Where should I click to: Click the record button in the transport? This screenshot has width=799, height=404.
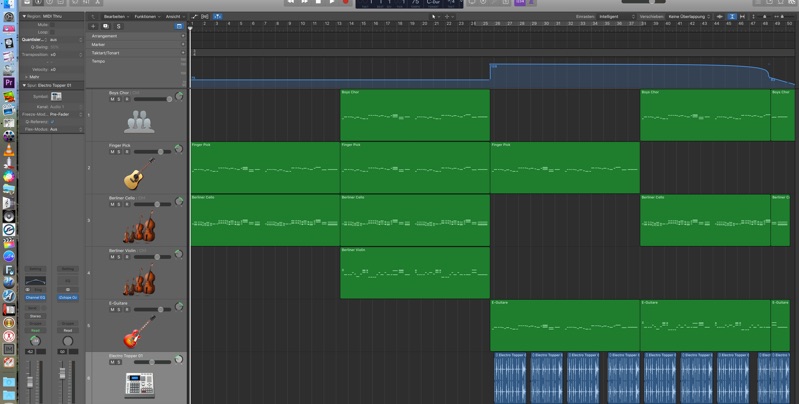pyautogui.click(x=345, y=2)
